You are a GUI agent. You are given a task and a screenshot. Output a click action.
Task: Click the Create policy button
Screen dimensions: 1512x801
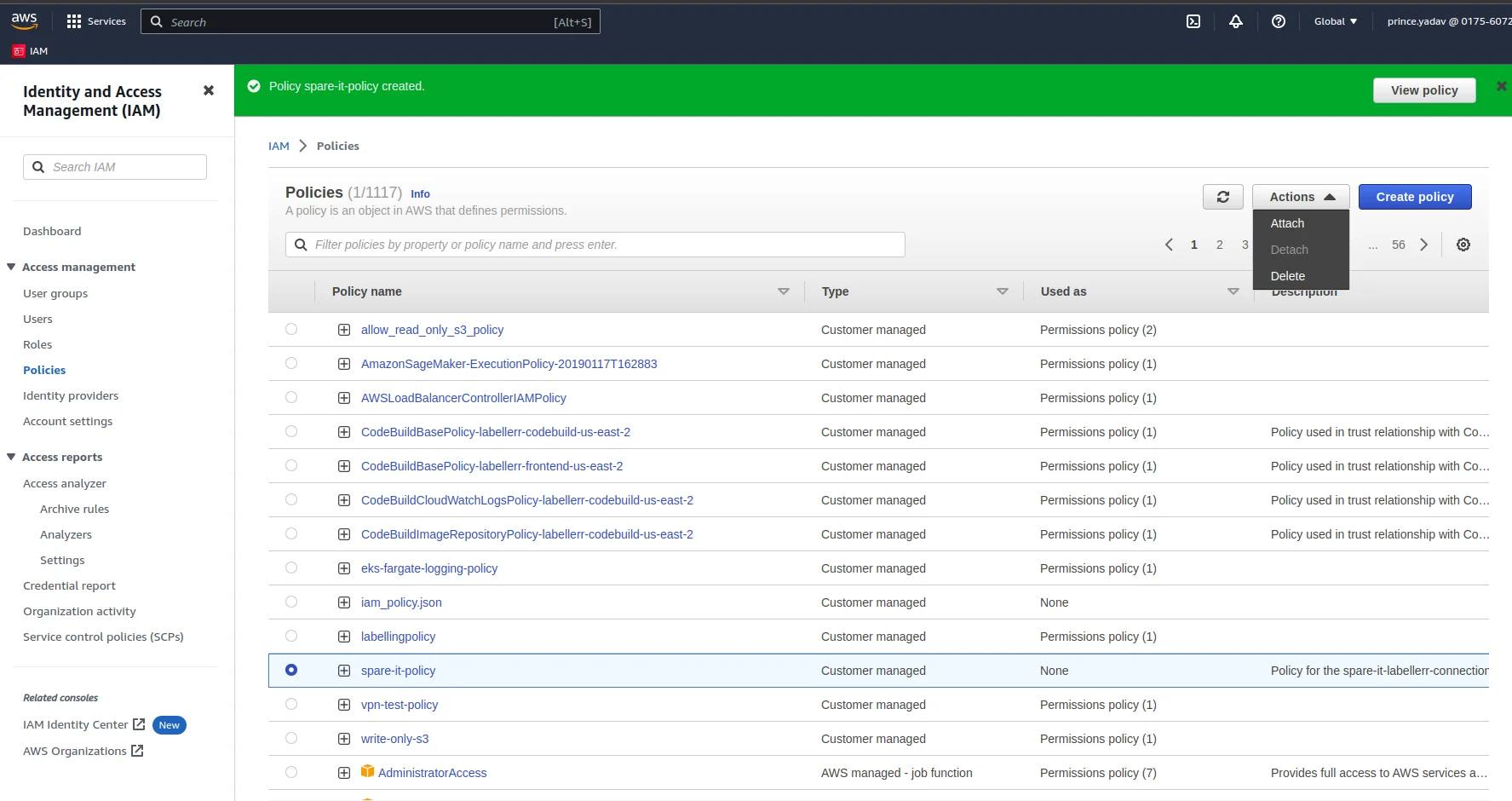1415,197
